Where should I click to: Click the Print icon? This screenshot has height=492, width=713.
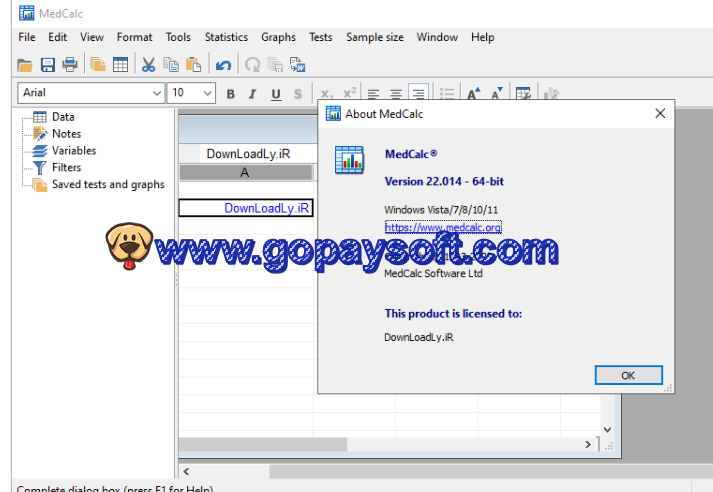pos(70,65)
